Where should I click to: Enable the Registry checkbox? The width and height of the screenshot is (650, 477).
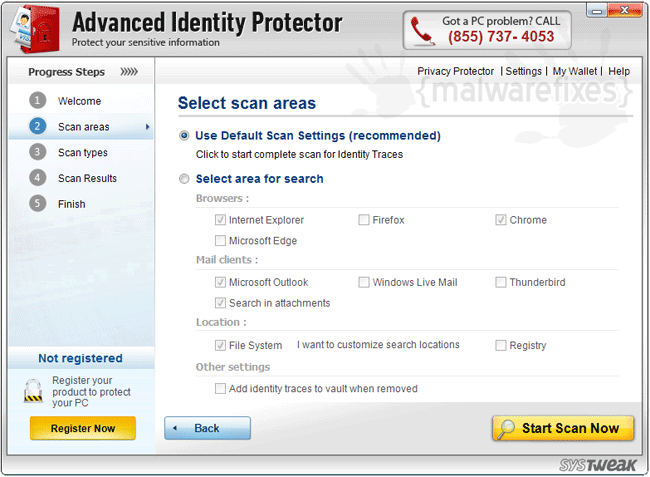501,345
